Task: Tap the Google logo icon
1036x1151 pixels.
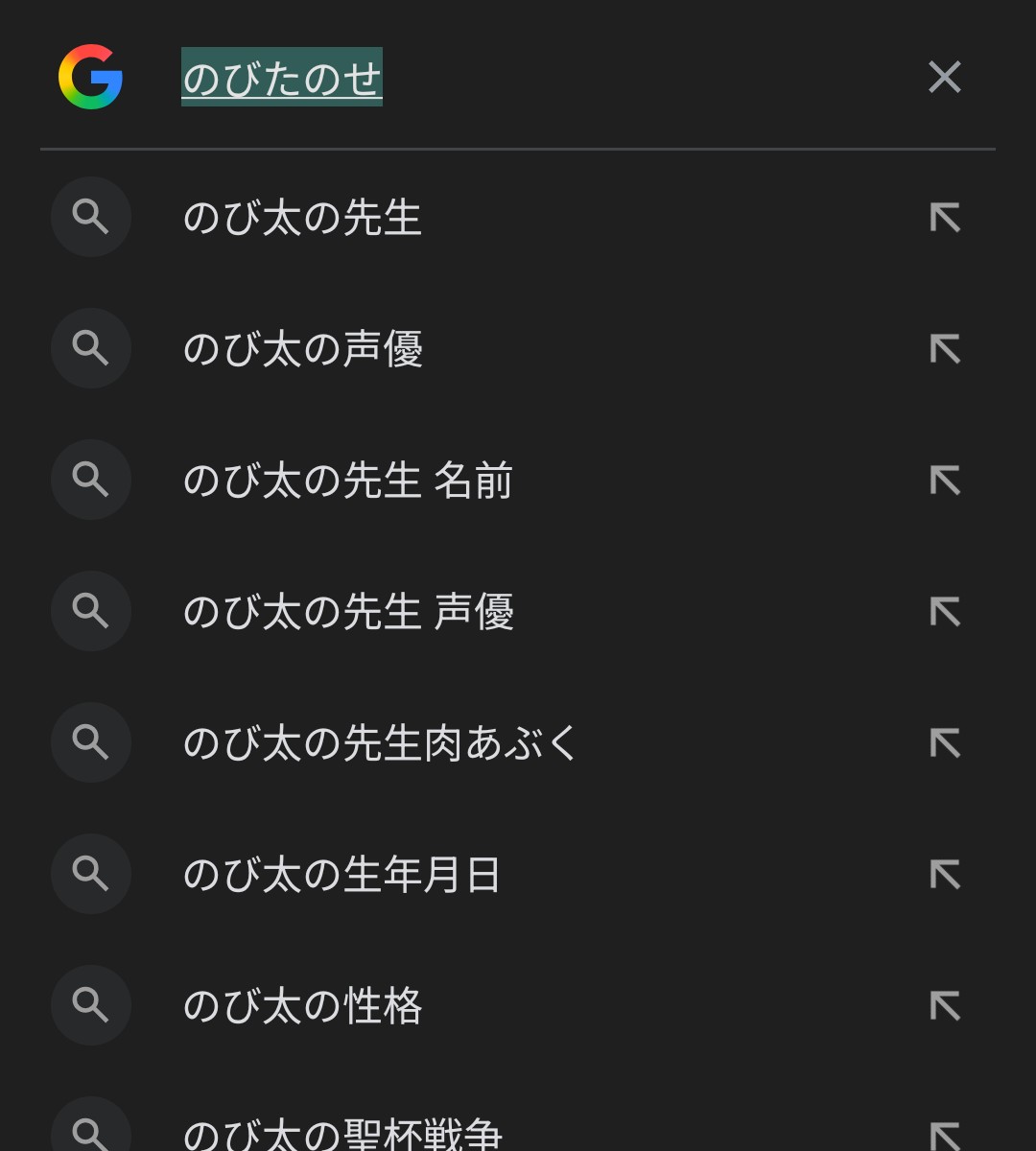Action: pyautogui.click(x=90, y=77)
